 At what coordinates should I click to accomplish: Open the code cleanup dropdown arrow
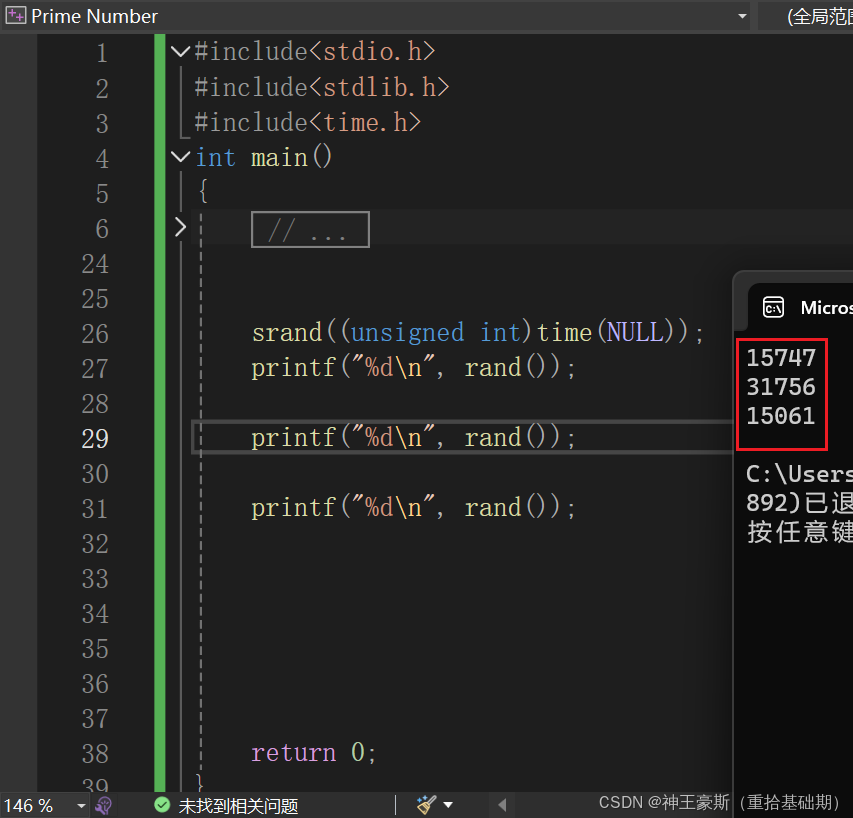pos(448,805)
